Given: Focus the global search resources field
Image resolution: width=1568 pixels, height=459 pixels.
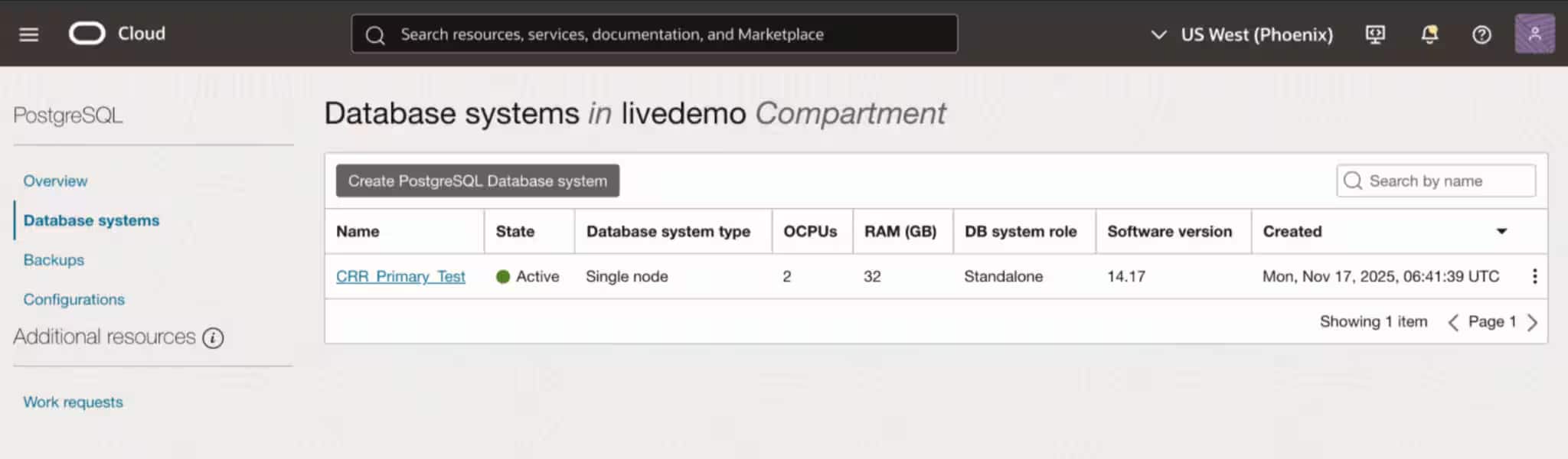Looking at the screenshot, I should click(x=654, y=34).
